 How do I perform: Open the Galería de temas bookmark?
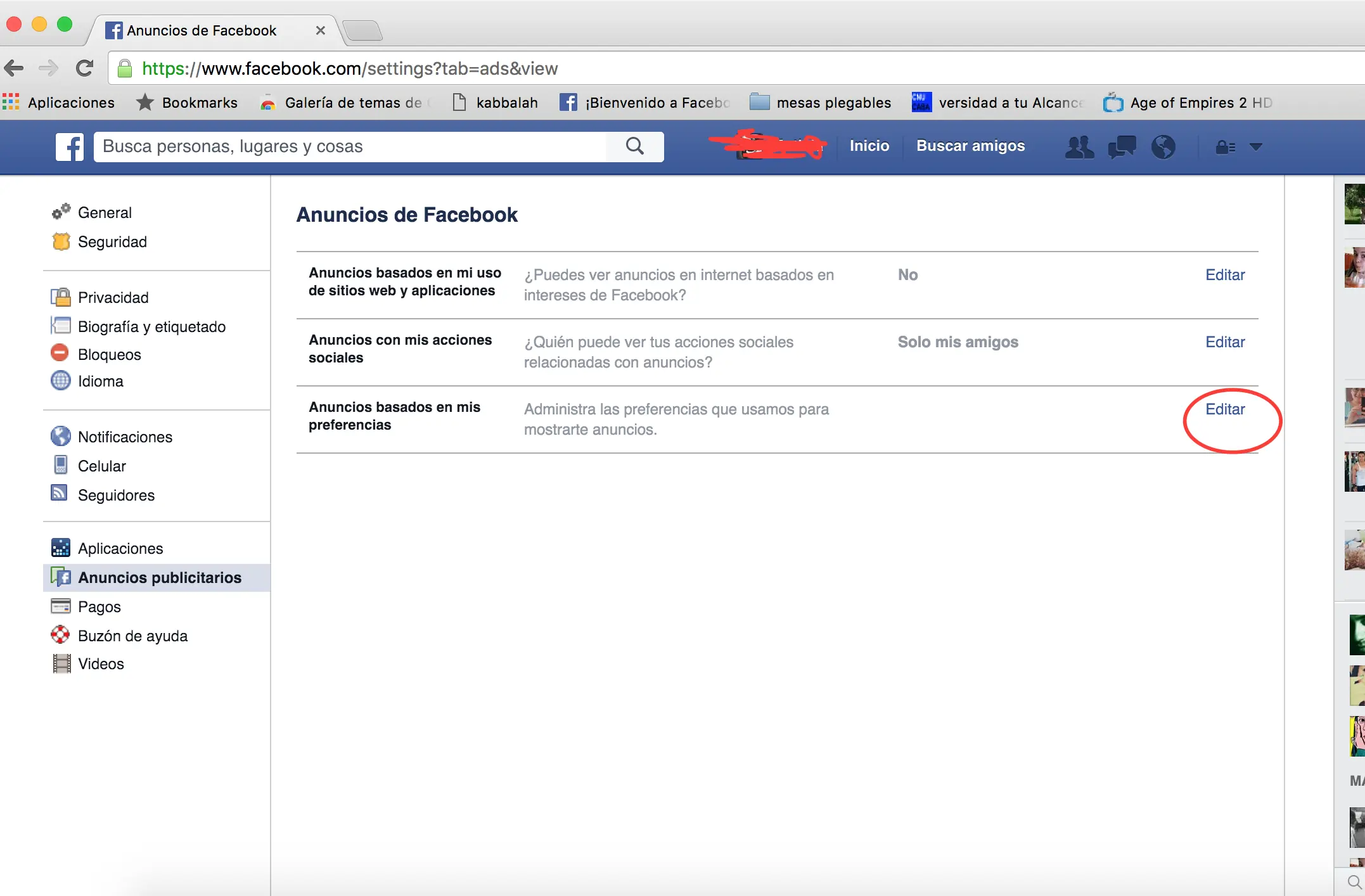tap(346, 102)
